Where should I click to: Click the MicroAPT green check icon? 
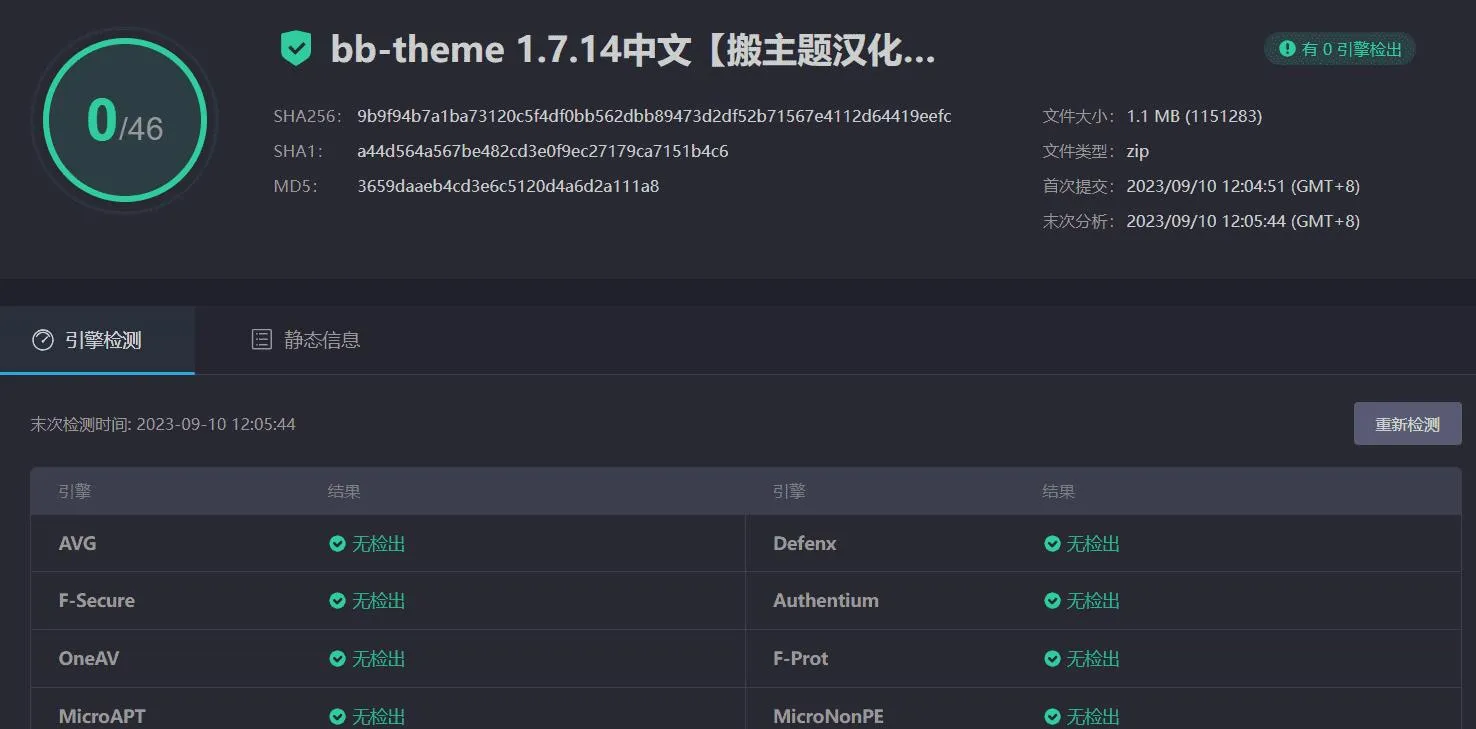tap(337, 717)
